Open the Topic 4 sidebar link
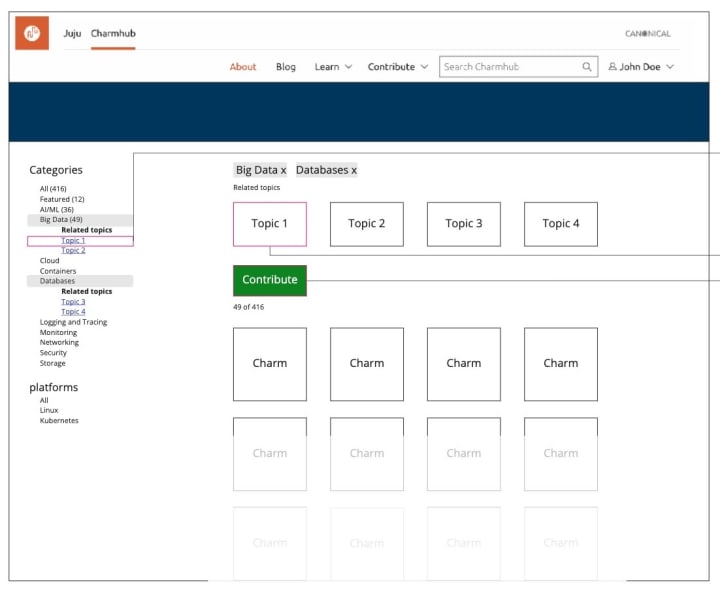This screenshot has width=720, height=591. click(73, 312)
